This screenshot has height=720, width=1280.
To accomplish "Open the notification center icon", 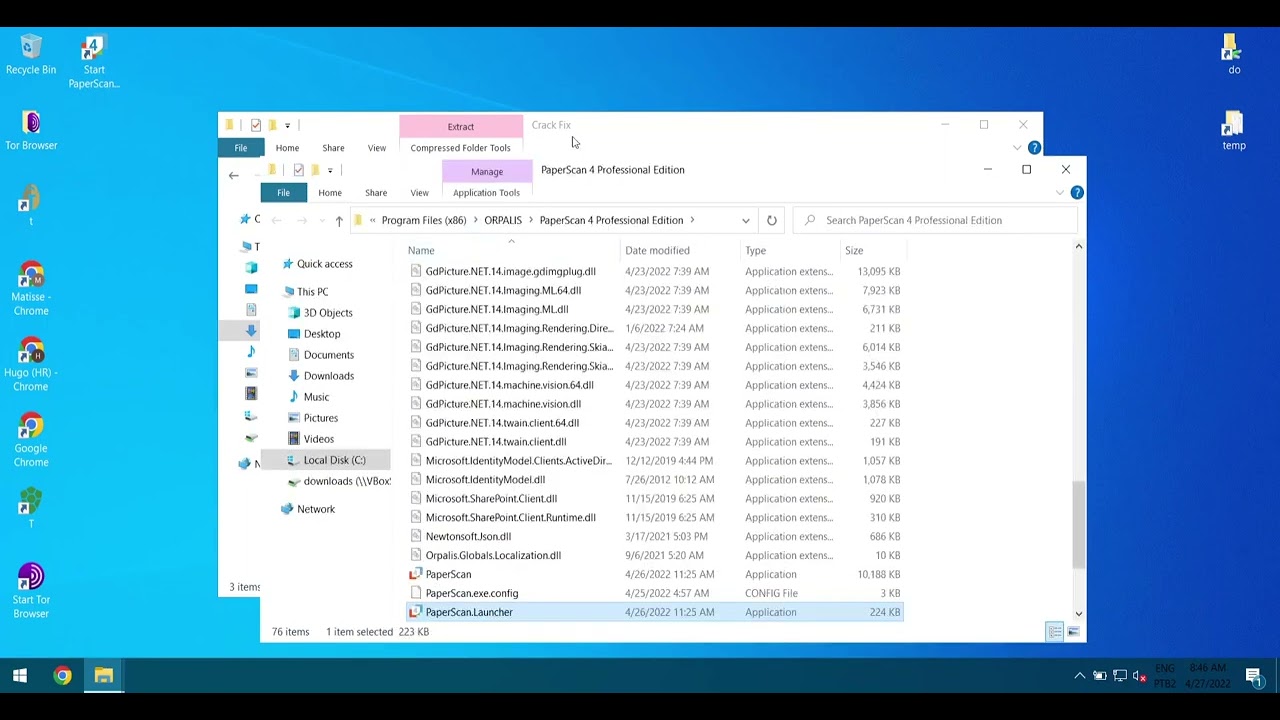I will coord(1253,676).
